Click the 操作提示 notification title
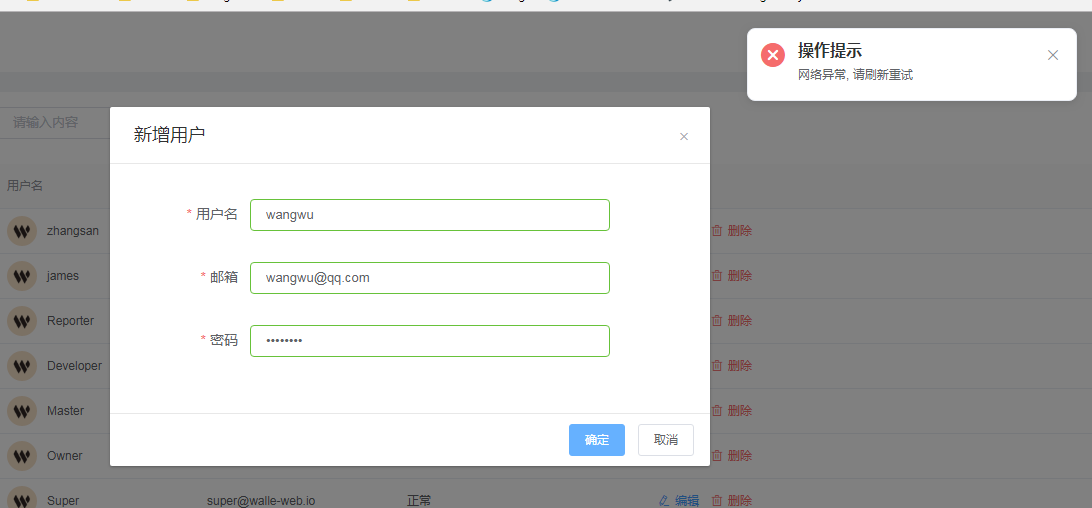Screen dimensions: 1092x508 pyautogui.click(x=830, y=50)
